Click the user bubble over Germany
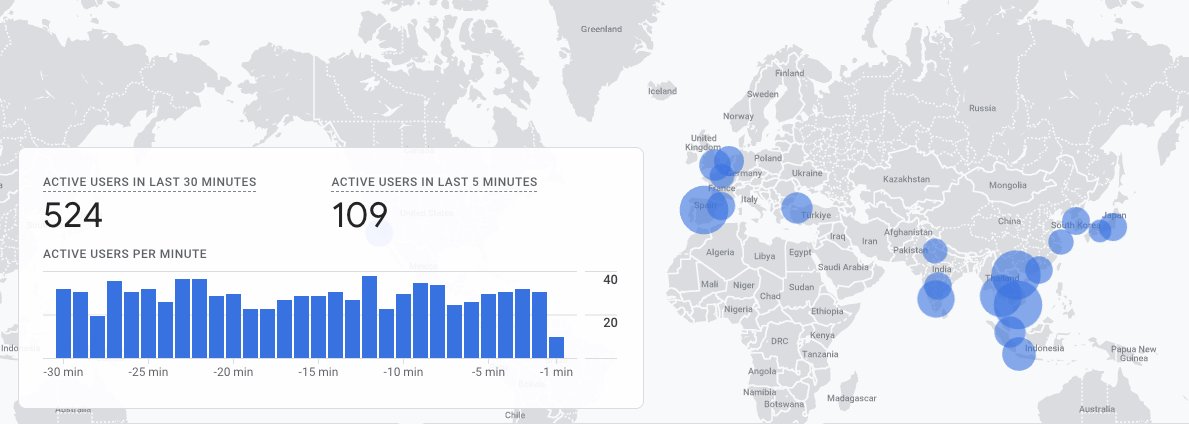This screenshot has width=1189, height=424. [728, 162]
